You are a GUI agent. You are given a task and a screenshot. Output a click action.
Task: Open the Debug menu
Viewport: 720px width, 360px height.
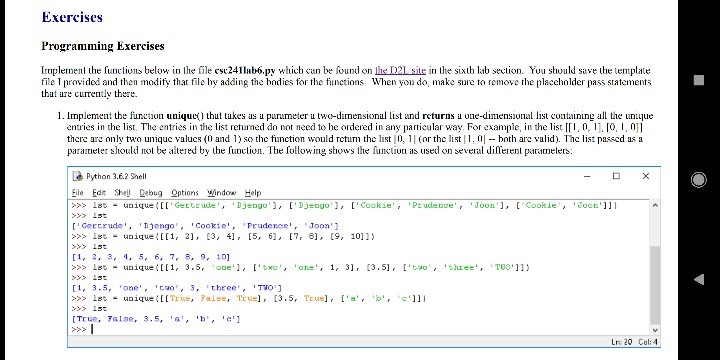(x=151, y=193)
